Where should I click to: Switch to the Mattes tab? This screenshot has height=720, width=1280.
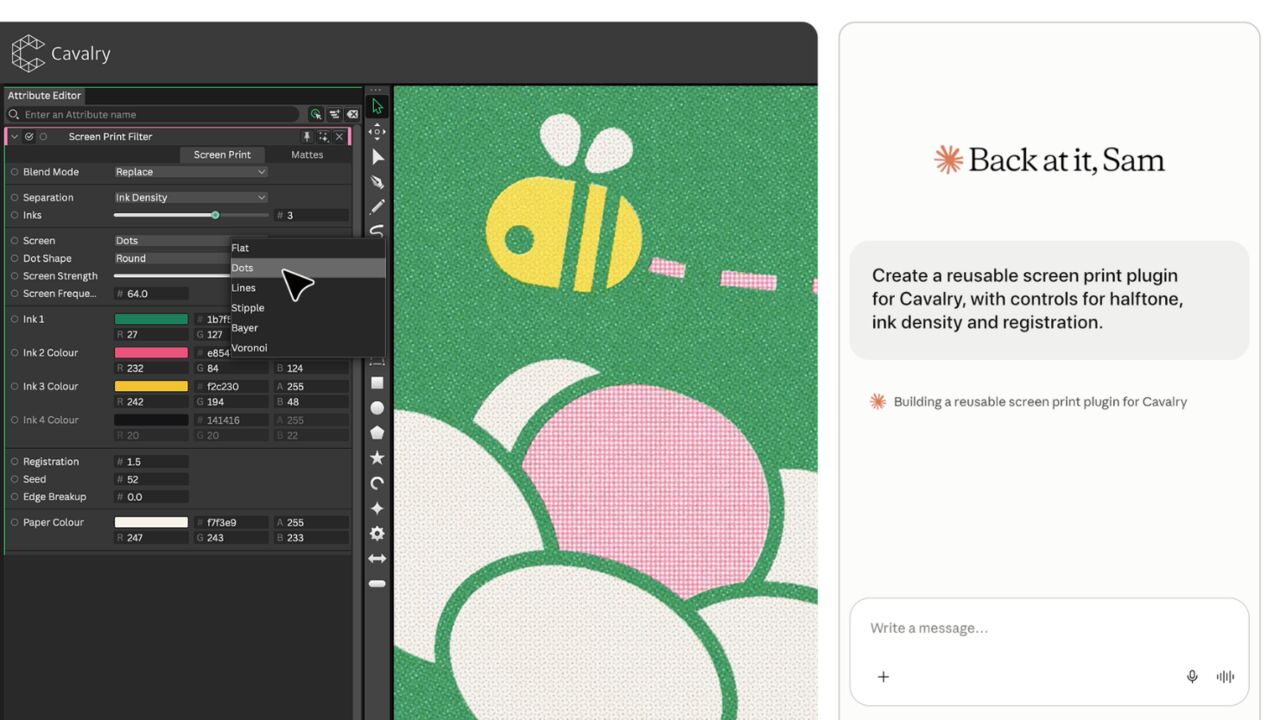click(307, 155)
